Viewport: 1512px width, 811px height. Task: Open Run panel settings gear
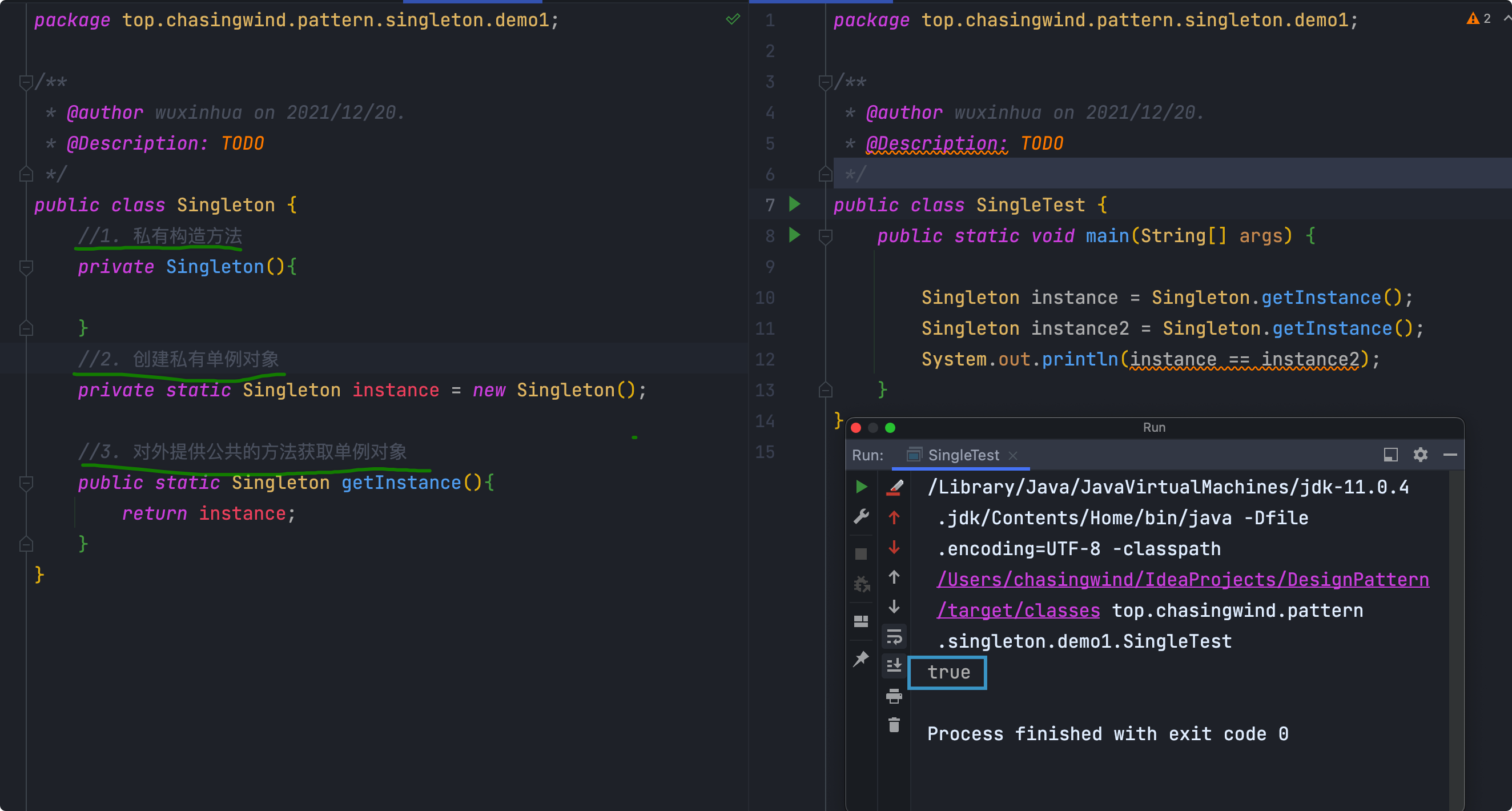click(1420, 455)
